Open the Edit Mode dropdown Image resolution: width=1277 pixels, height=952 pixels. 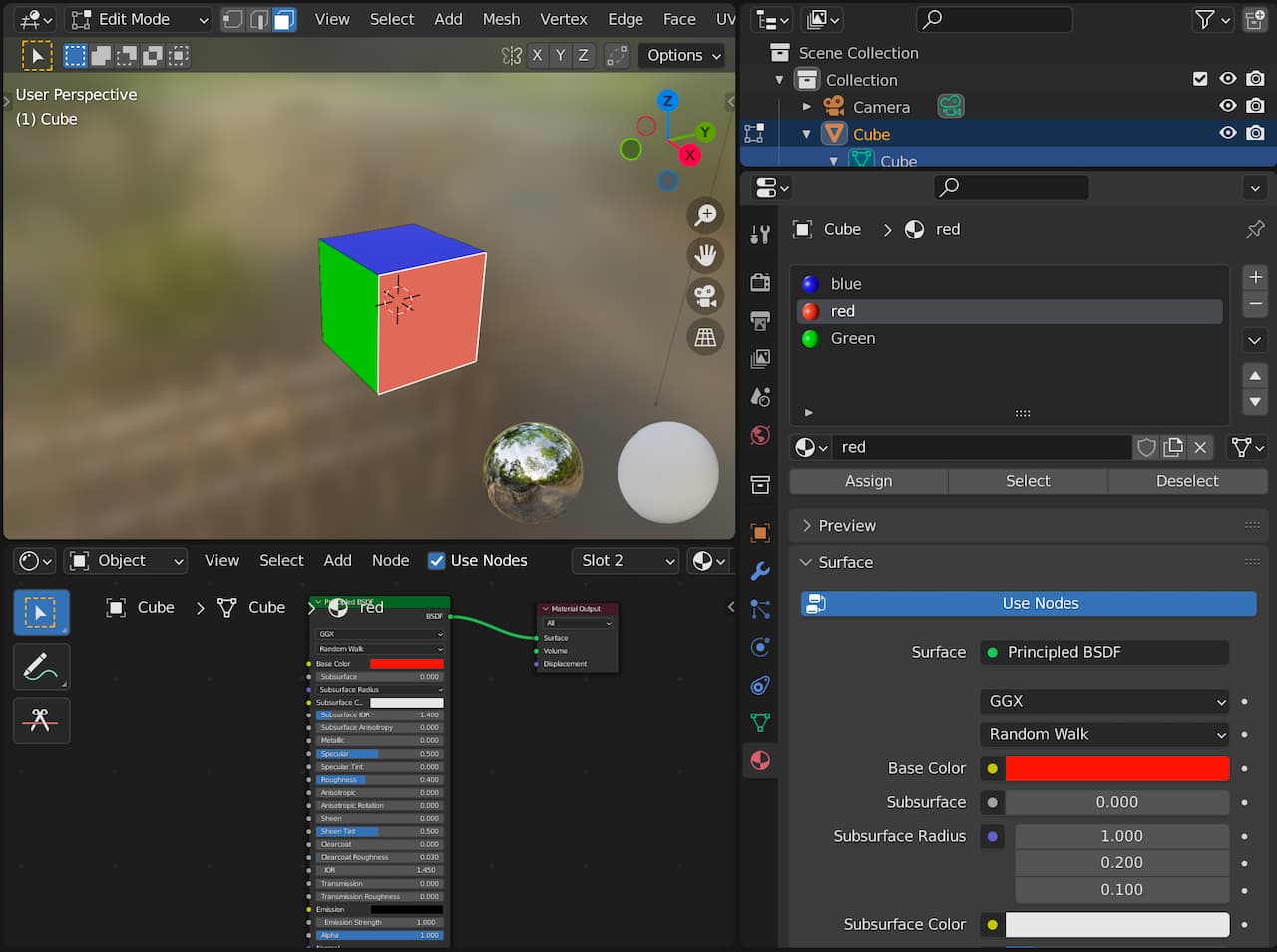pos(139,20)
